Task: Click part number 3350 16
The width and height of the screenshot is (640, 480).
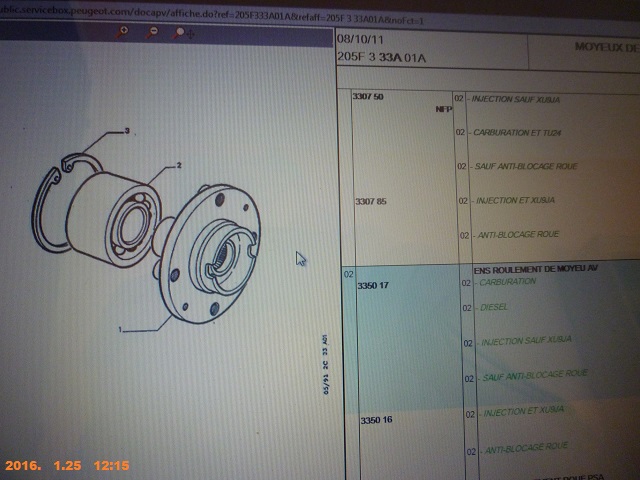Action: pyautogui.click(x=376, y=420)
